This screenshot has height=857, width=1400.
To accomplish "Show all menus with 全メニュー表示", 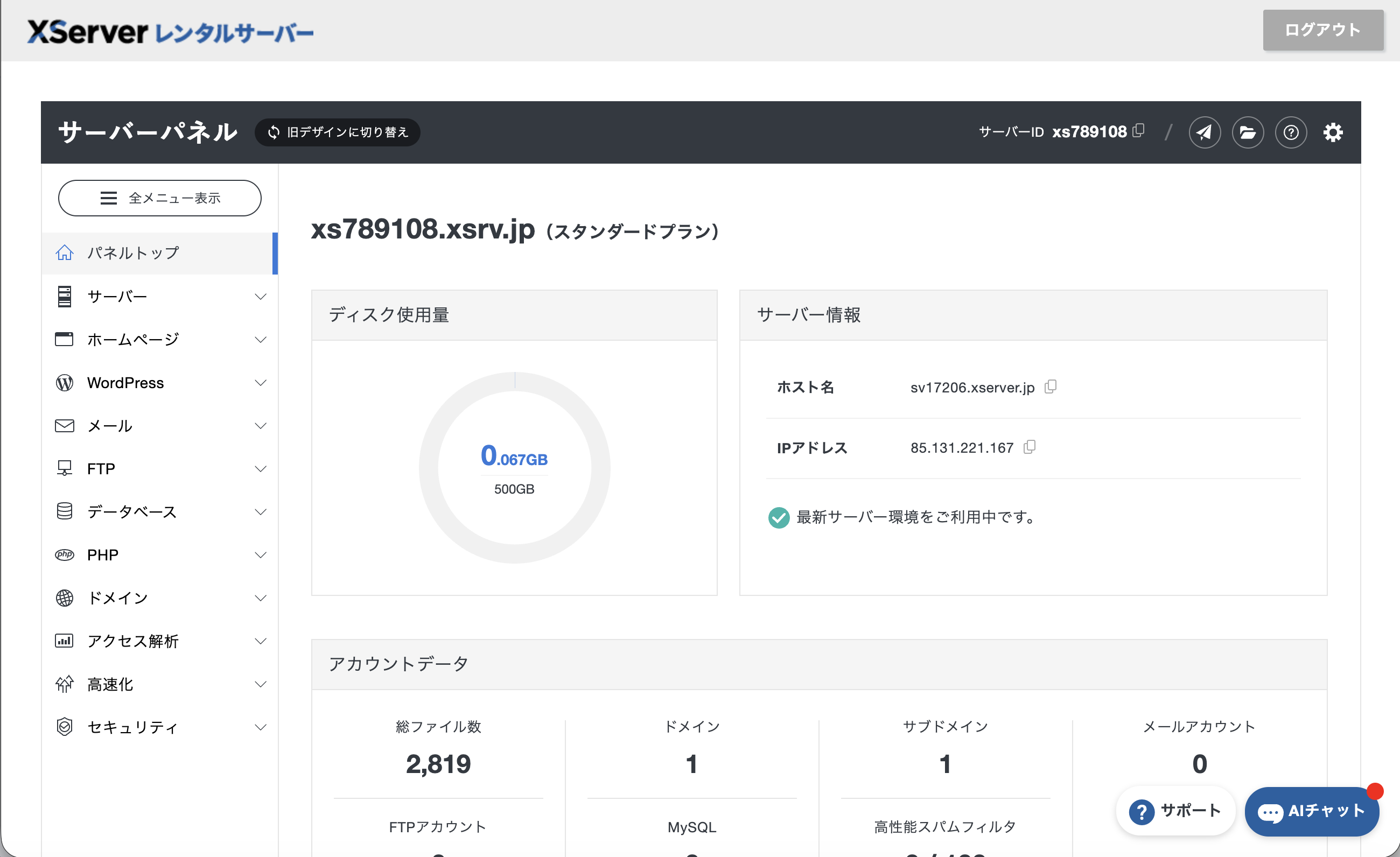I will 160,198.
